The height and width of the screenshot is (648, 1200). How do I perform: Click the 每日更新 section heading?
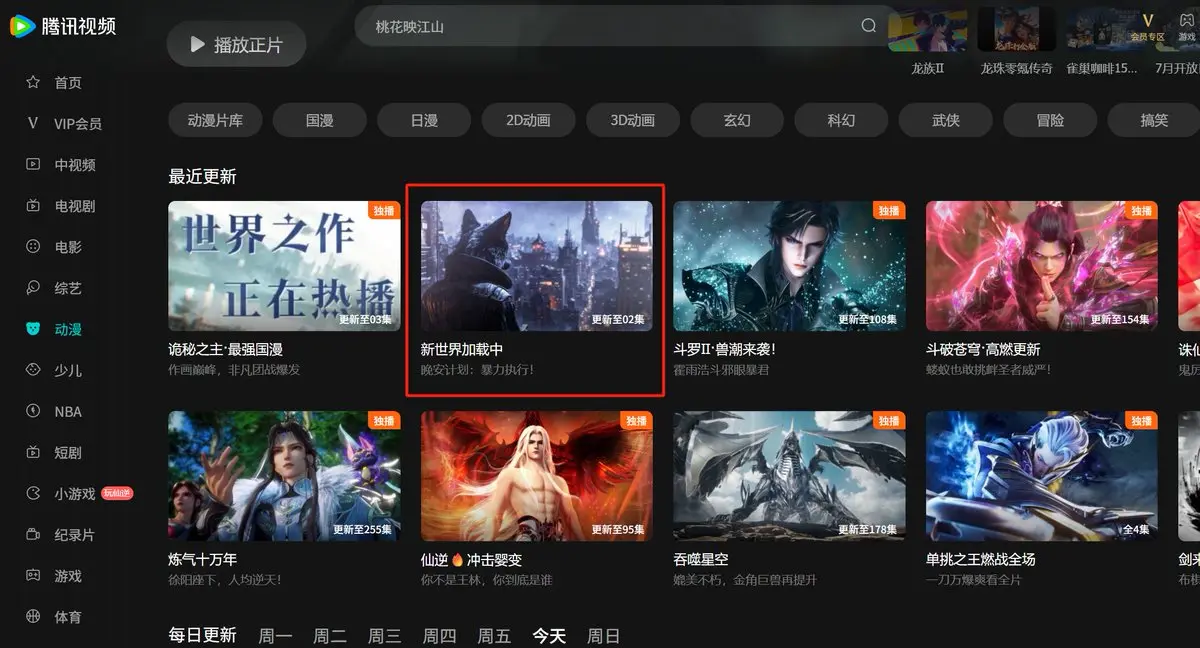pos(202,635)
